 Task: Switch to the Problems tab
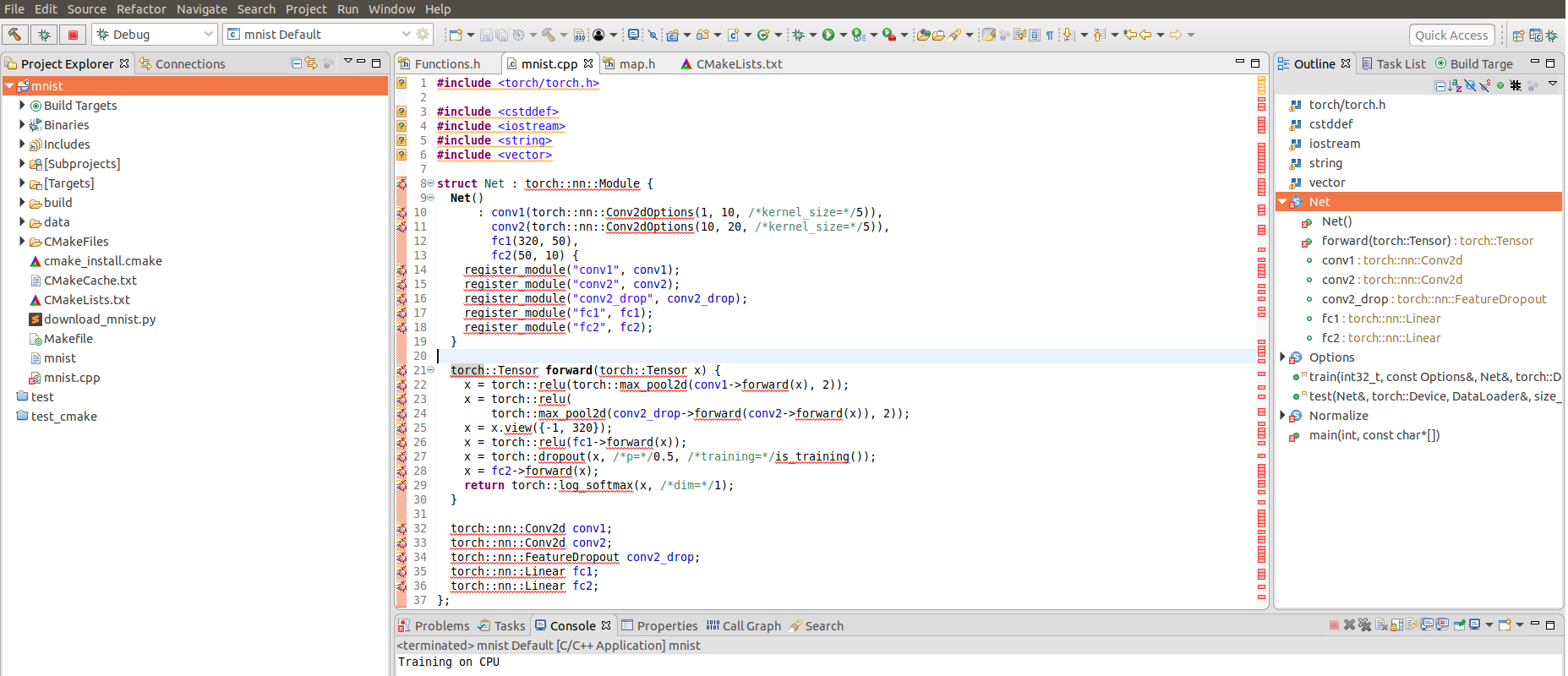click(x=434, y=625)
